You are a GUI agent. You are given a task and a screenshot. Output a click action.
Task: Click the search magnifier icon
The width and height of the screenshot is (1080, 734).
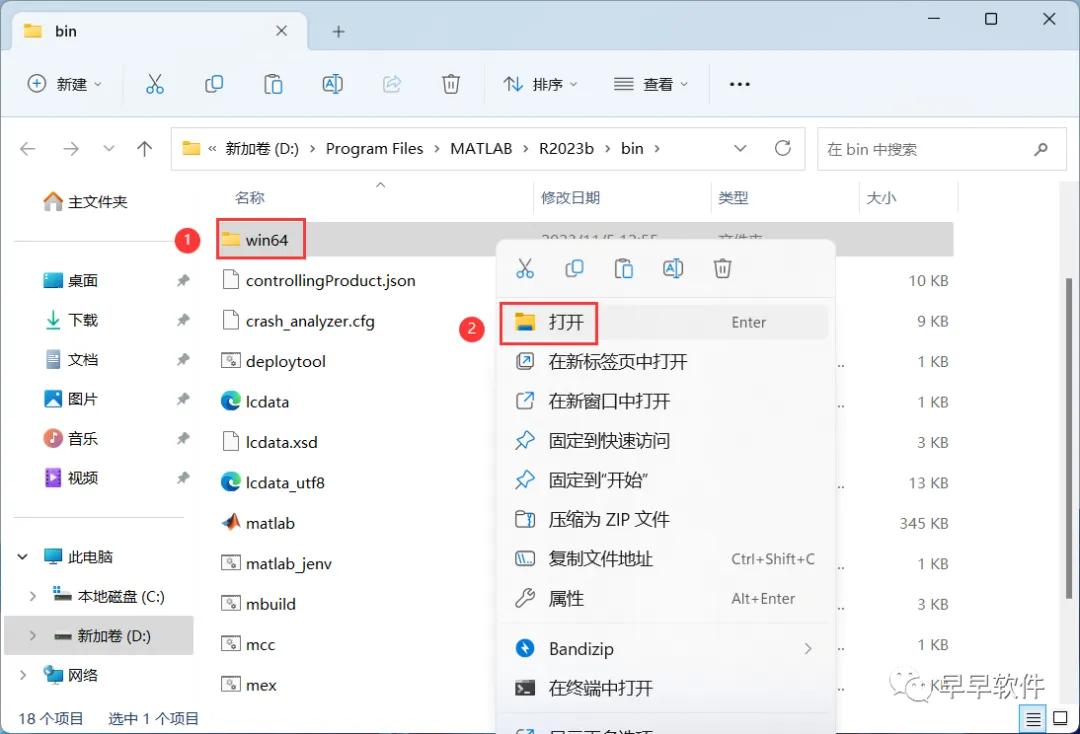click(x=1041, y=149)
